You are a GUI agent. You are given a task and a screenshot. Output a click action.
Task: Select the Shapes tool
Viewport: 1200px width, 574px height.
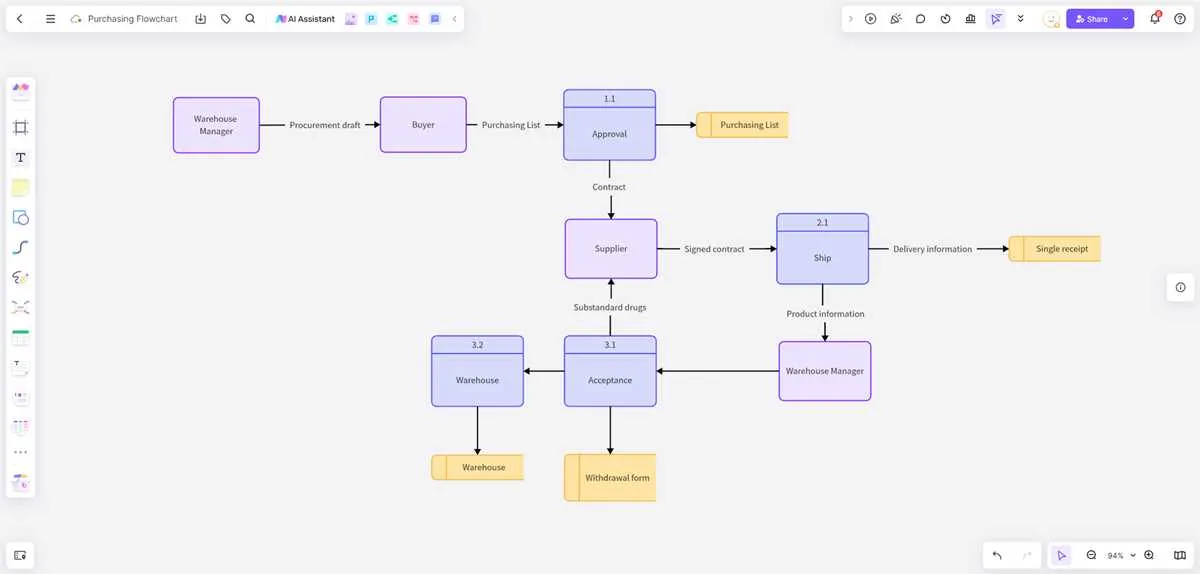(20, 217)
